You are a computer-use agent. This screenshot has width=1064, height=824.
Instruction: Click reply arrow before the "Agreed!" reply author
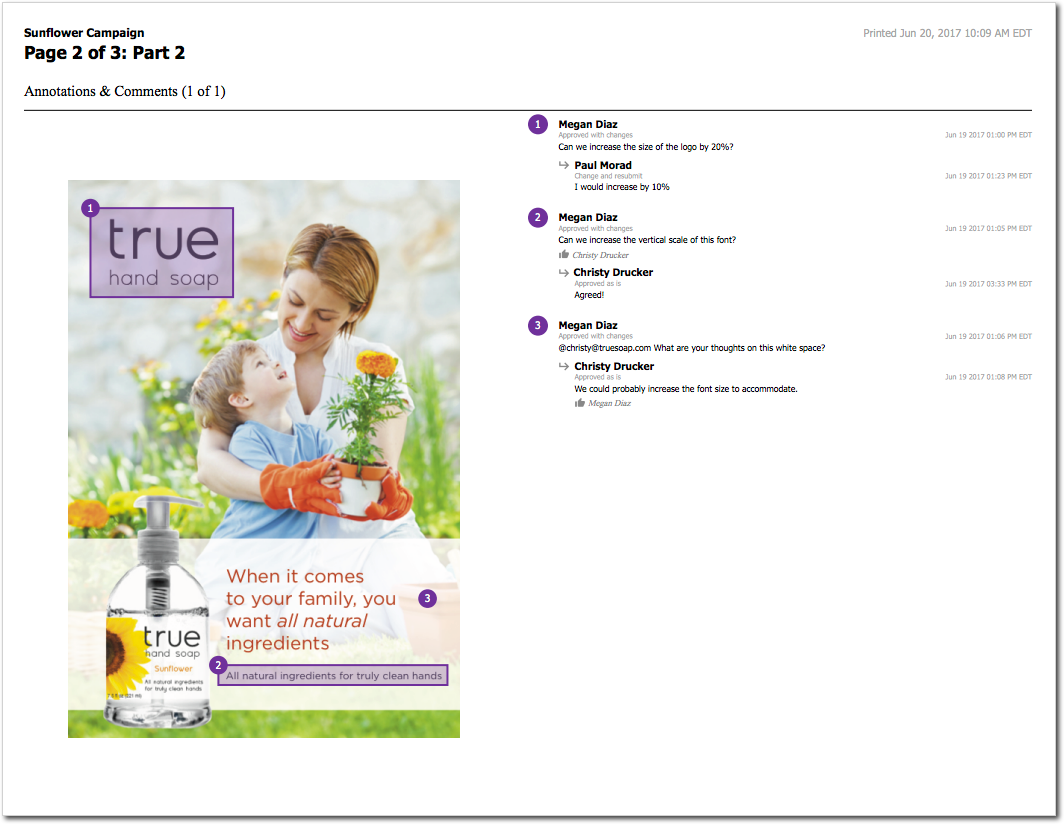tap(564, 272)
